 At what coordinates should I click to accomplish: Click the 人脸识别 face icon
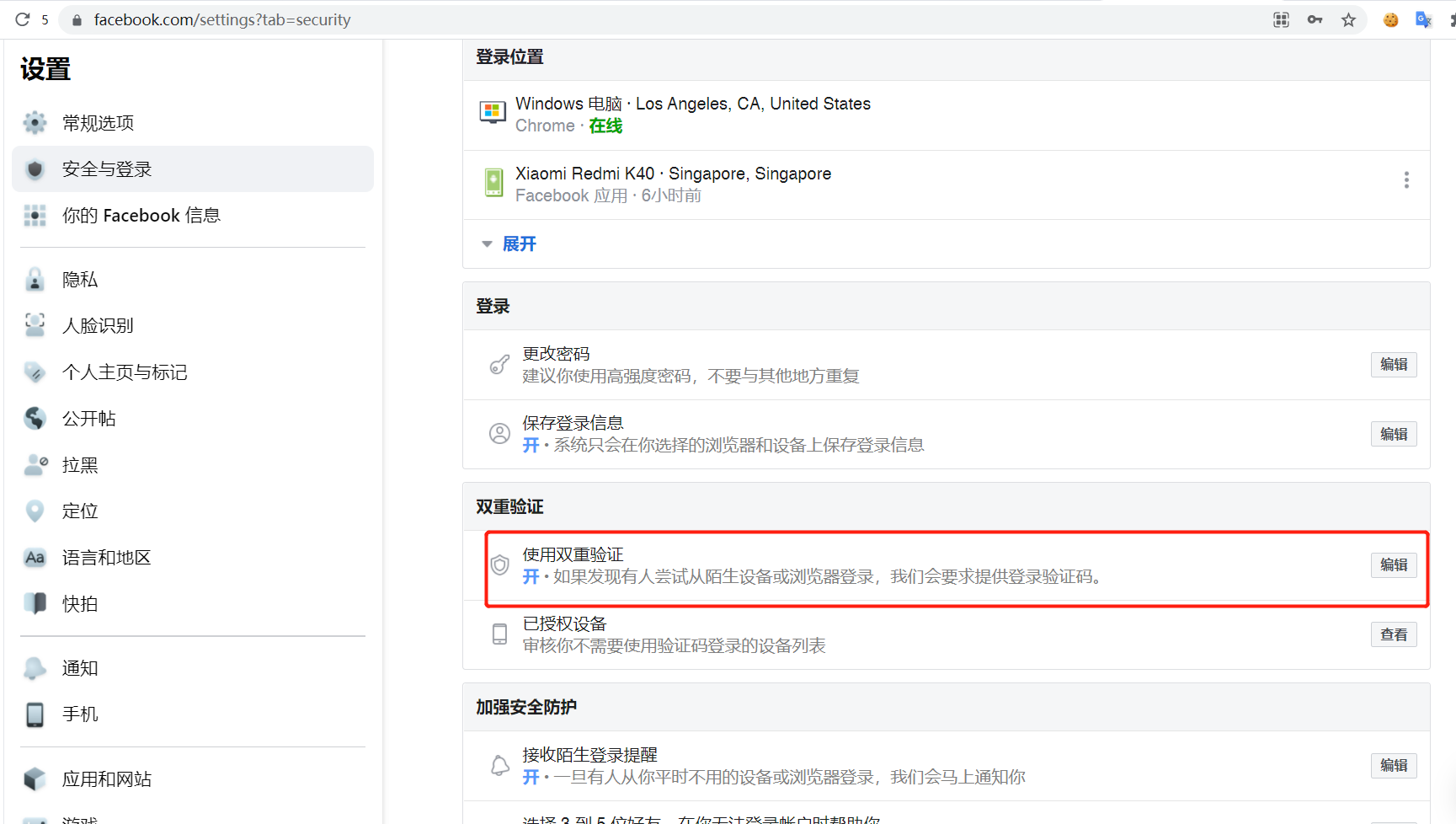[x=35, y=325]
